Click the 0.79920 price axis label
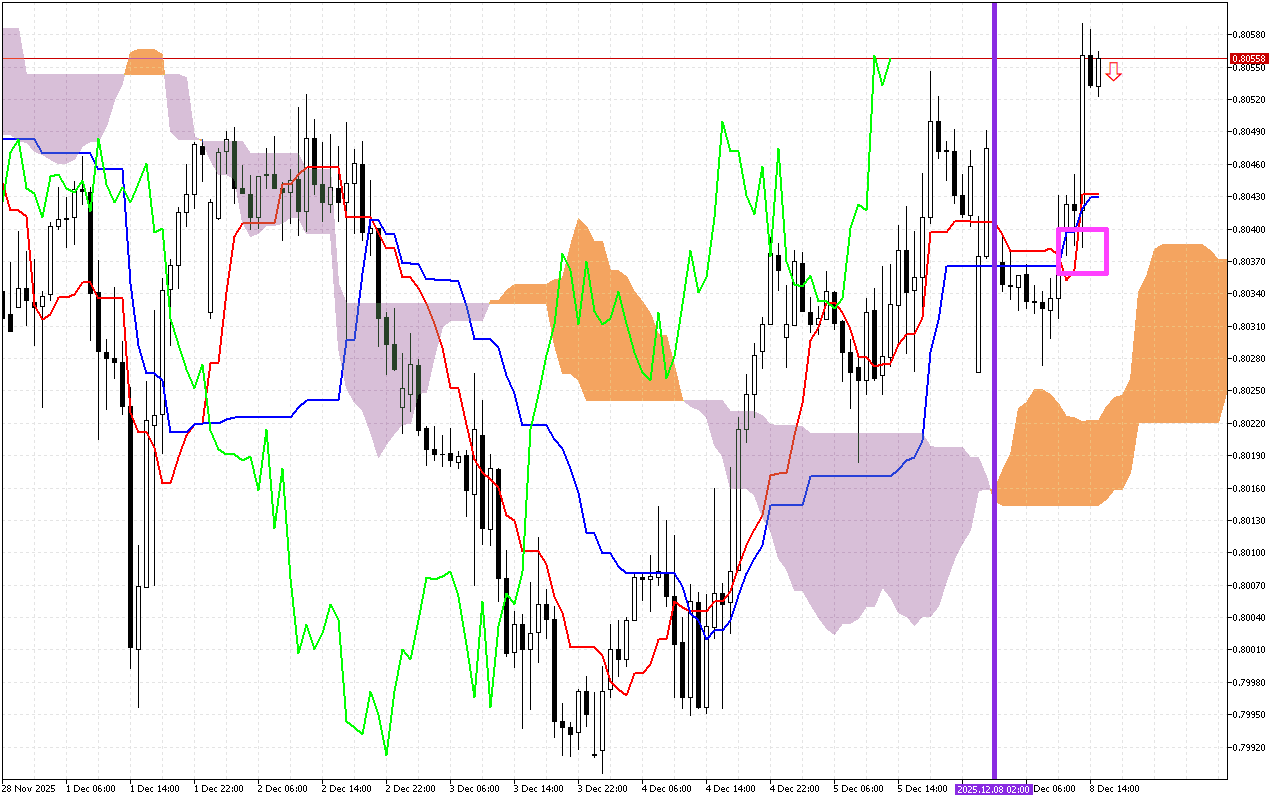Viewport: 1280px width, 800px height. (1250, 747)
